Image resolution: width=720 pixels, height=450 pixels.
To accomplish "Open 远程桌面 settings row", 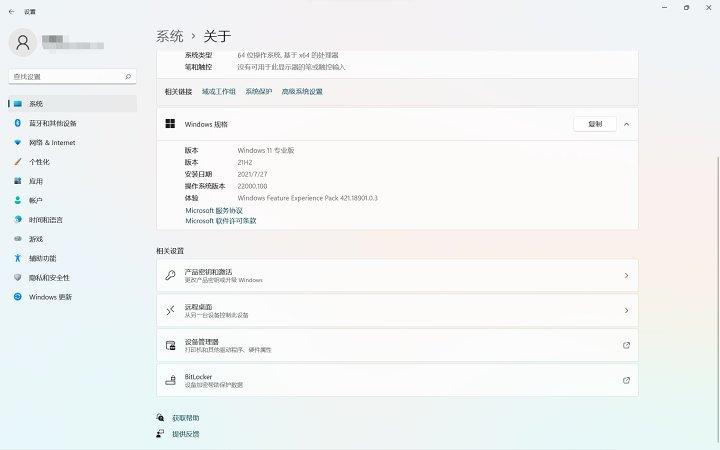I will pyautogui.click(x=397, y=310).
